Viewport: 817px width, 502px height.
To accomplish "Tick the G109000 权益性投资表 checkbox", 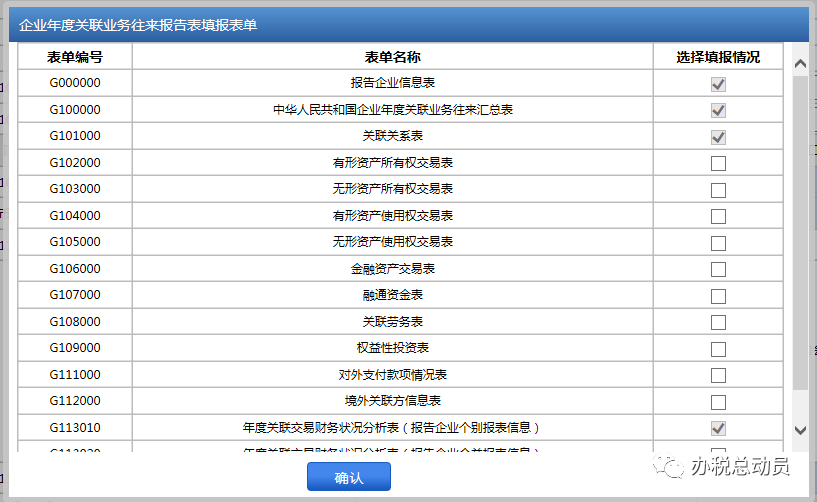I will coord(718,349).
